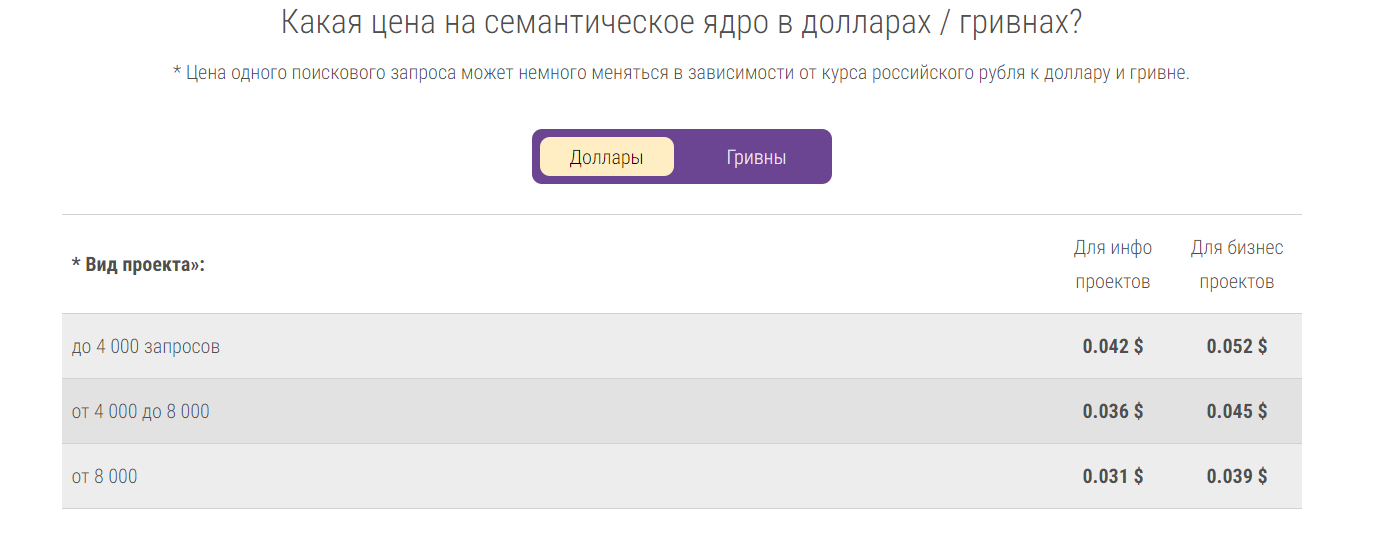Screen dimensions: 1378x534
Task: Click the 0.042 $ price cell
Action: click(1113, 346)
